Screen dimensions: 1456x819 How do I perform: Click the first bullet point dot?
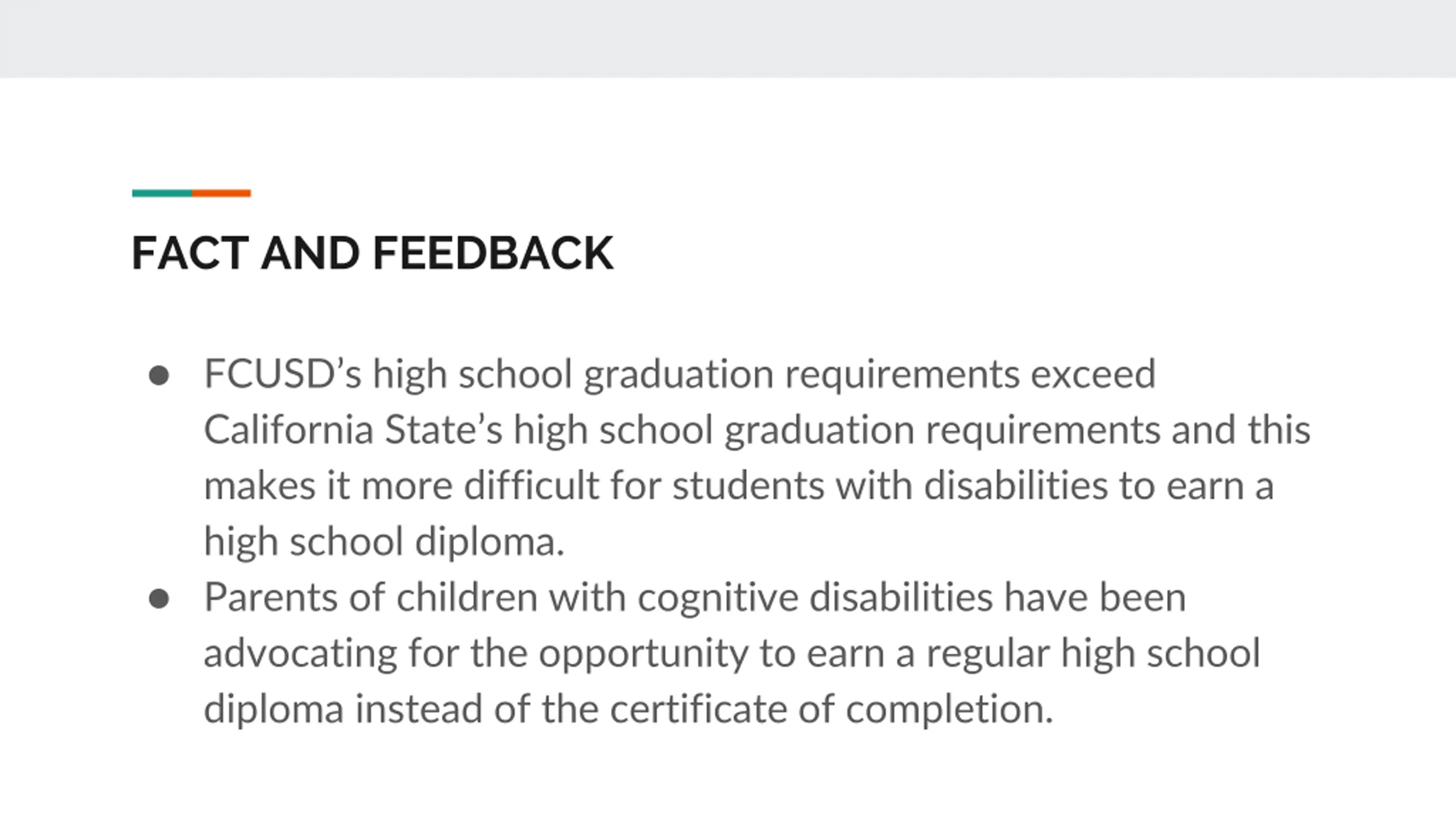(x=159, y=375)
